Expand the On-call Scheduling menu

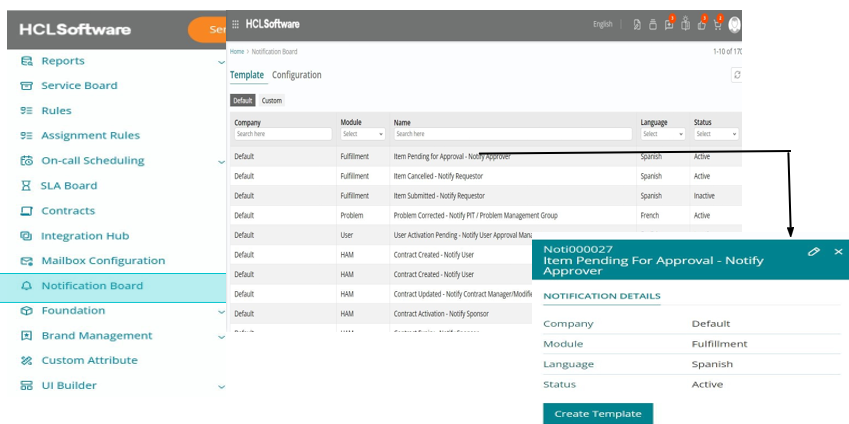coord(221,161)
